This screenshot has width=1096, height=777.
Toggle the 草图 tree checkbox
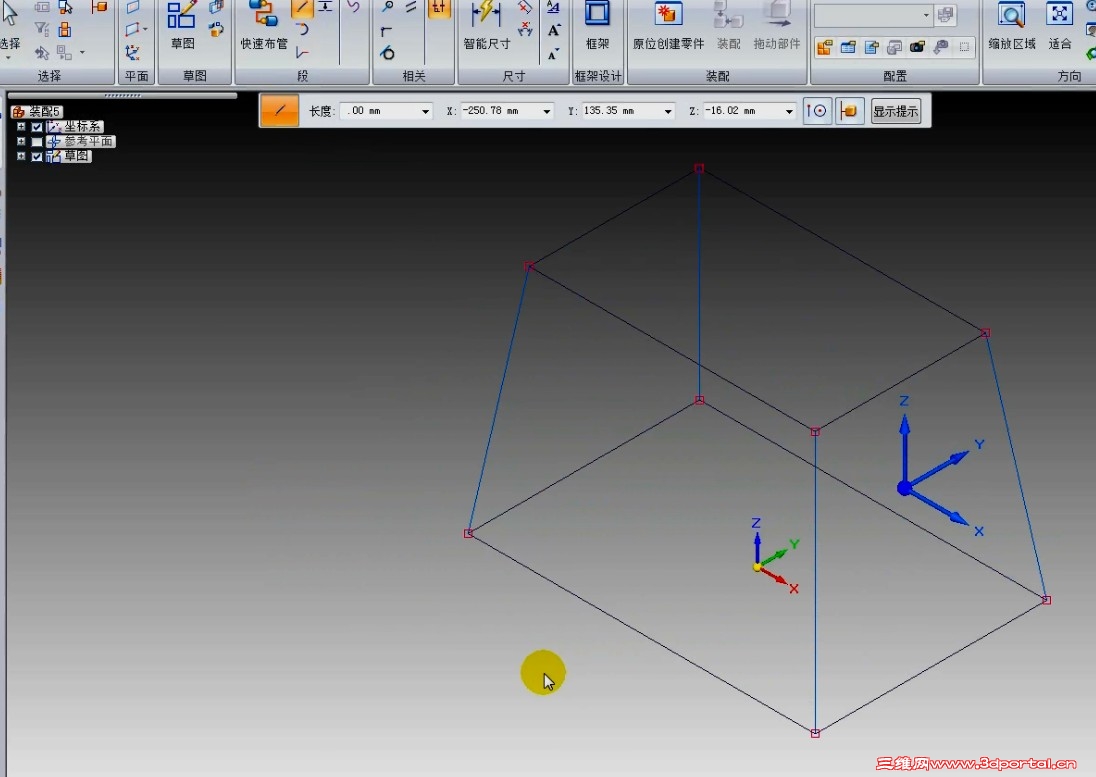[37, 157]
